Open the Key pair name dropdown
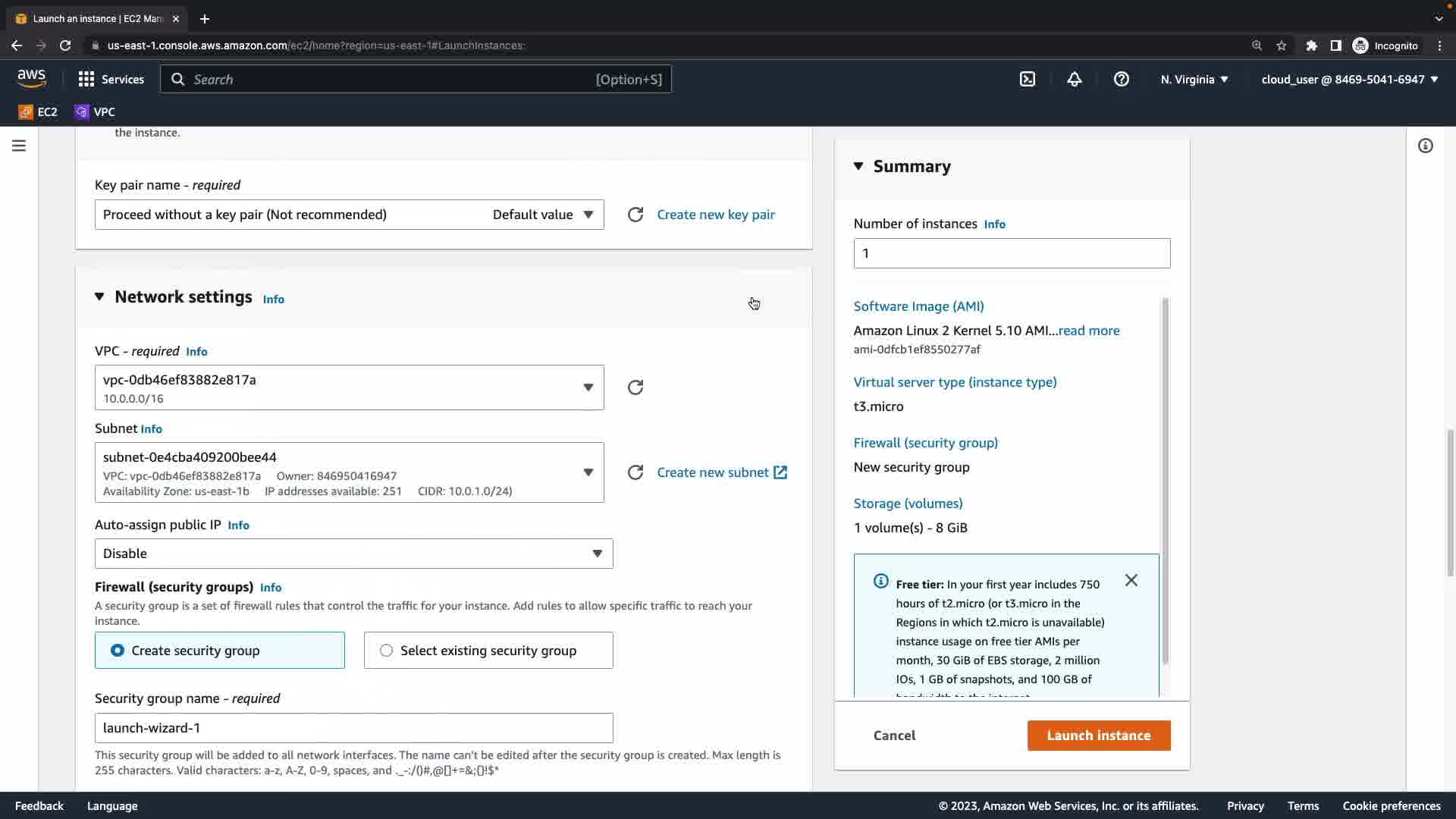The width and height of the screenshot is (1456, 819). 349,215
